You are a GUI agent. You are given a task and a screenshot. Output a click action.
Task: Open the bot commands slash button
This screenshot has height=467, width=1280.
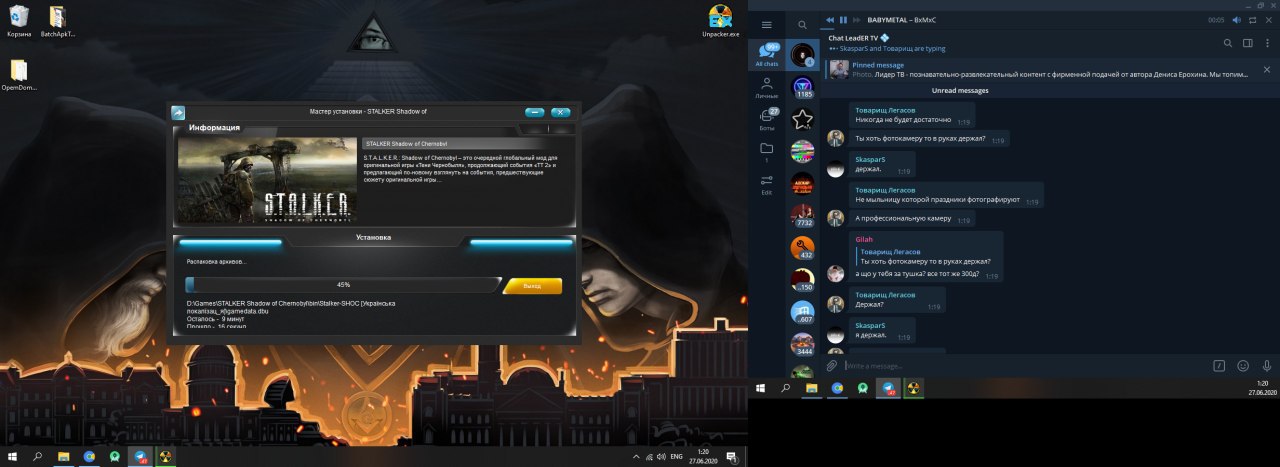[x=1218, y=366]
